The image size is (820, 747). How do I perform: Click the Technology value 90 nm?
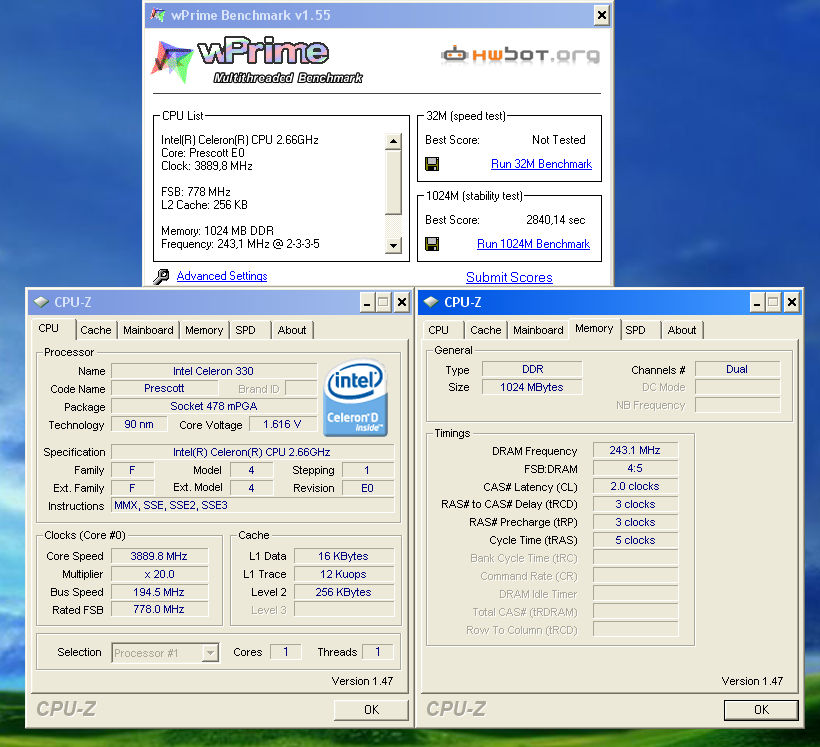(x=139, y=424)
